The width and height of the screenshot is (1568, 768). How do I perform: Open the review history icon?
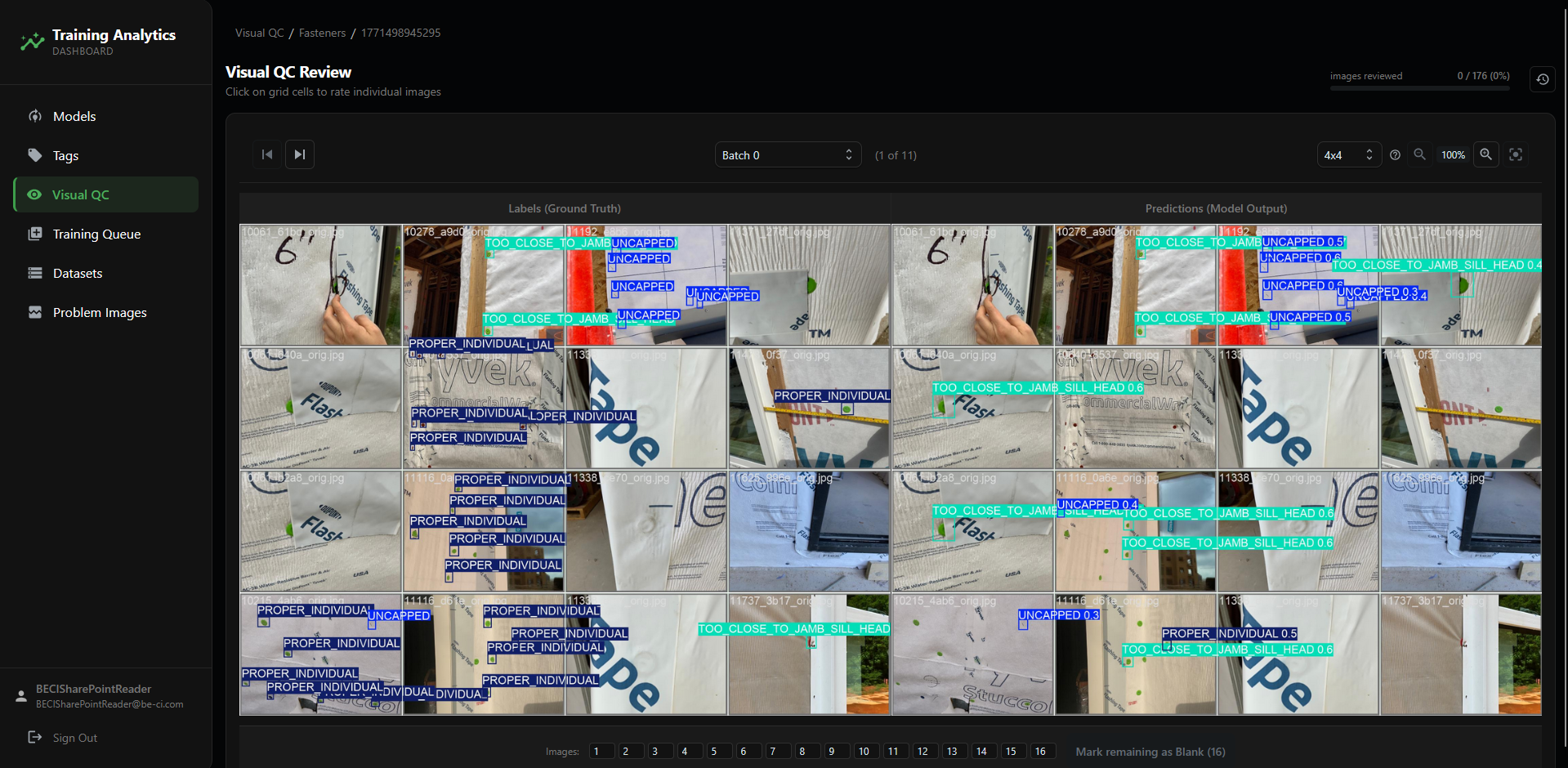[x=1542, y=79]
